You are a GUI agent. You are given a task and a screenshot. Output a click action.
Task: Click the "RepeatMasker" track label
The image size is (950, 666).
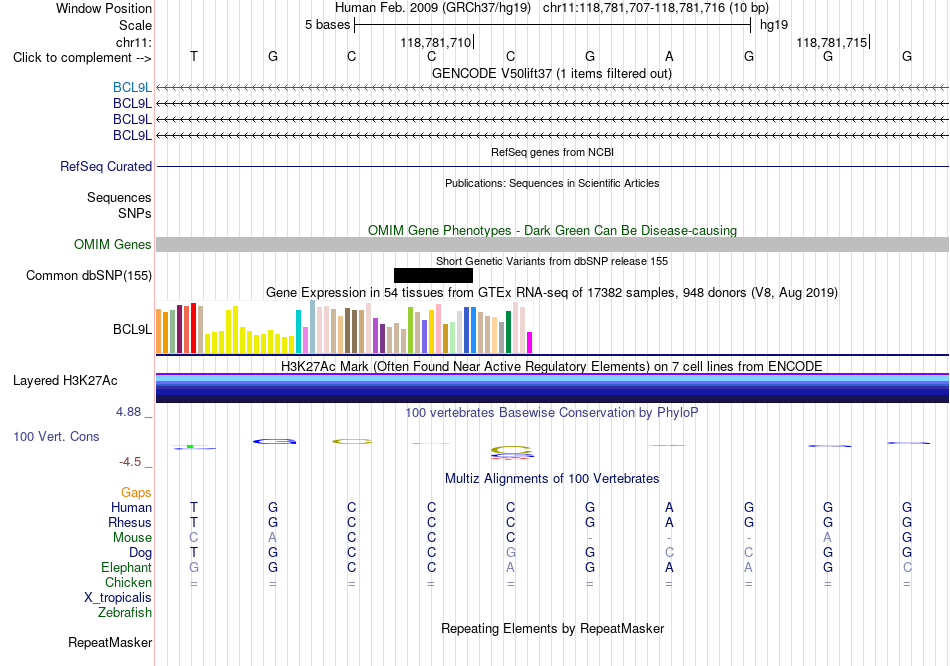click(110, 642)
